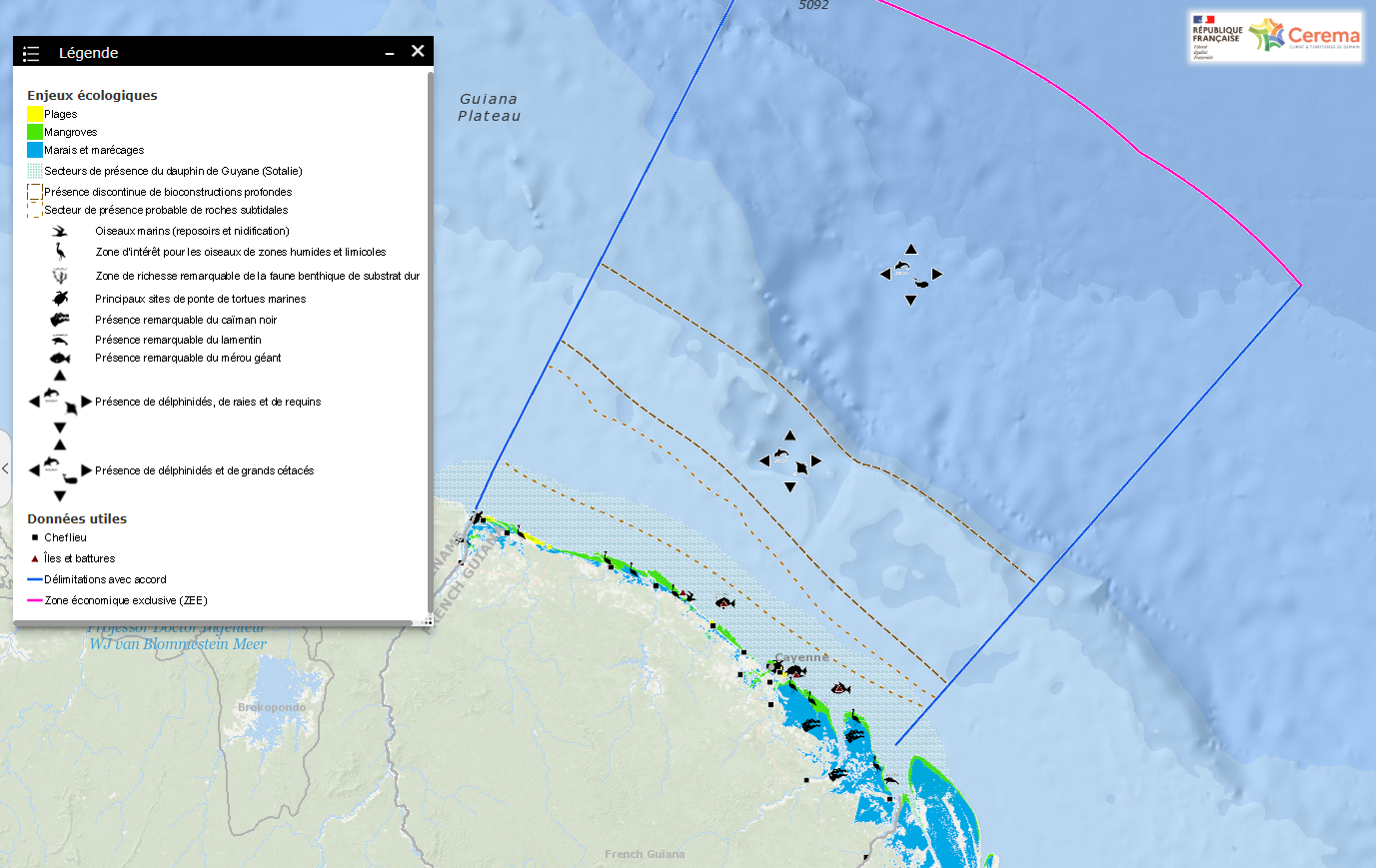Click the Oiseaux marins bird legend icon
Viewport: 1376px width, 868px height.
60,231
